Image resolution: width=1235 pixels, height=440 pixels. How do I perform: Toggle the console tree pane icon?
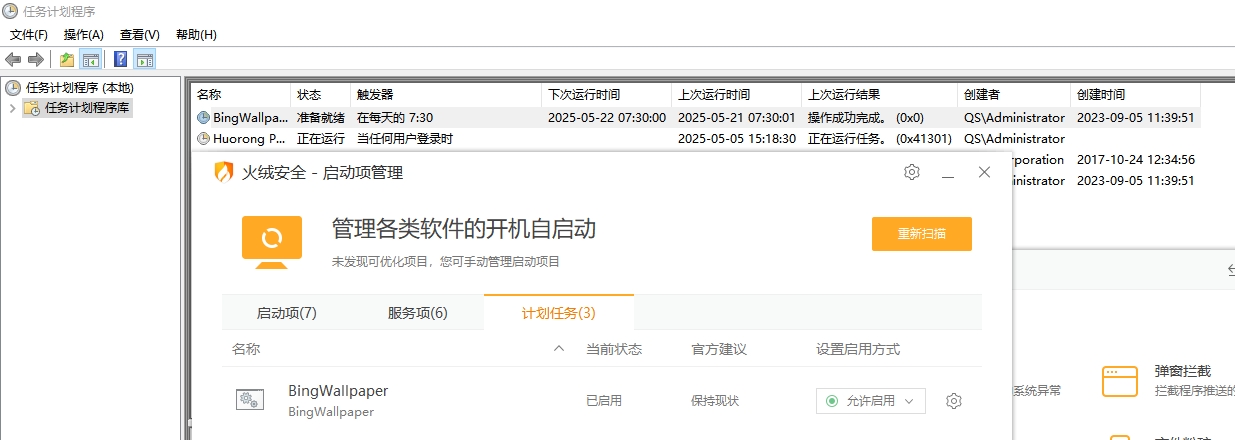click(90, 59)
